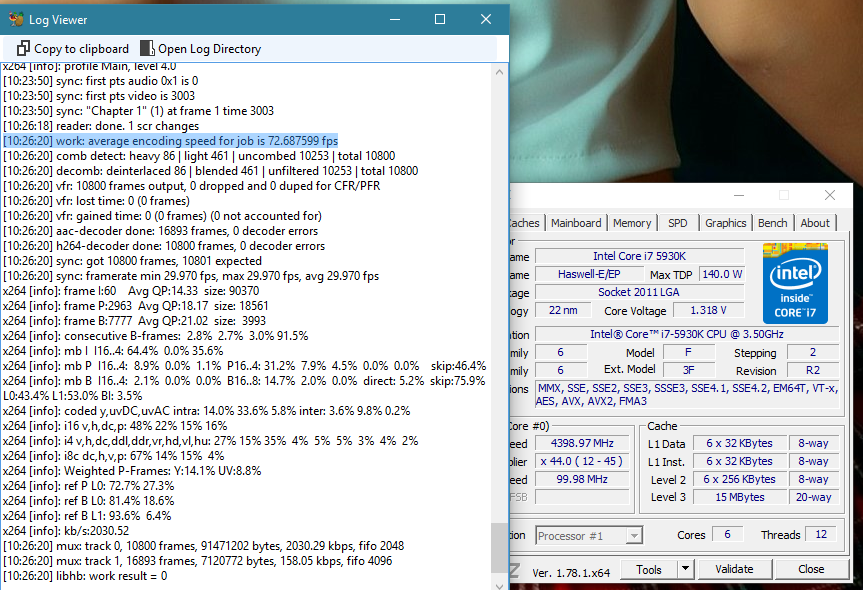Minimize the CPU-Z window
This screenshot has height=590, width=863.
[x=739, y=195]
